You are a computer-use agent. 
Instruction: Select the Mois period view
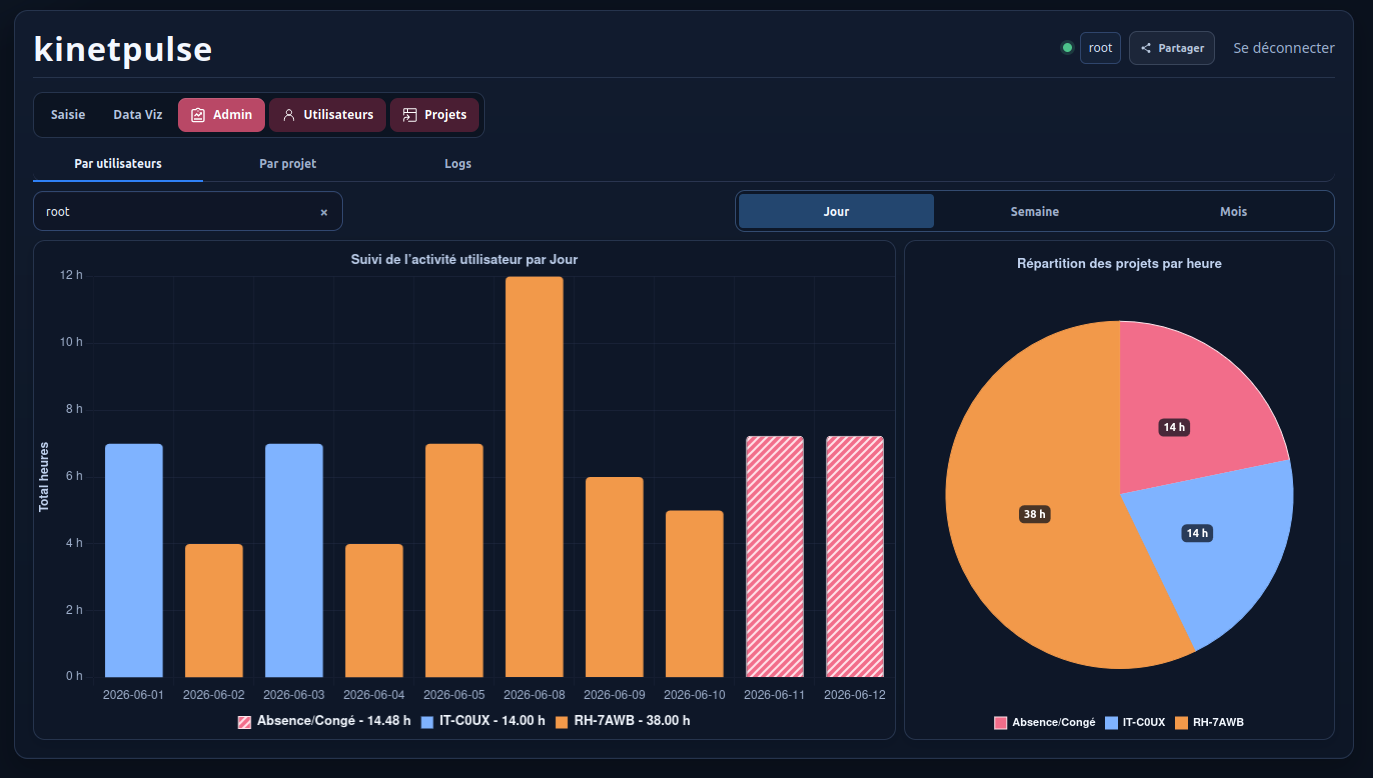click(x=1233, y=211)
